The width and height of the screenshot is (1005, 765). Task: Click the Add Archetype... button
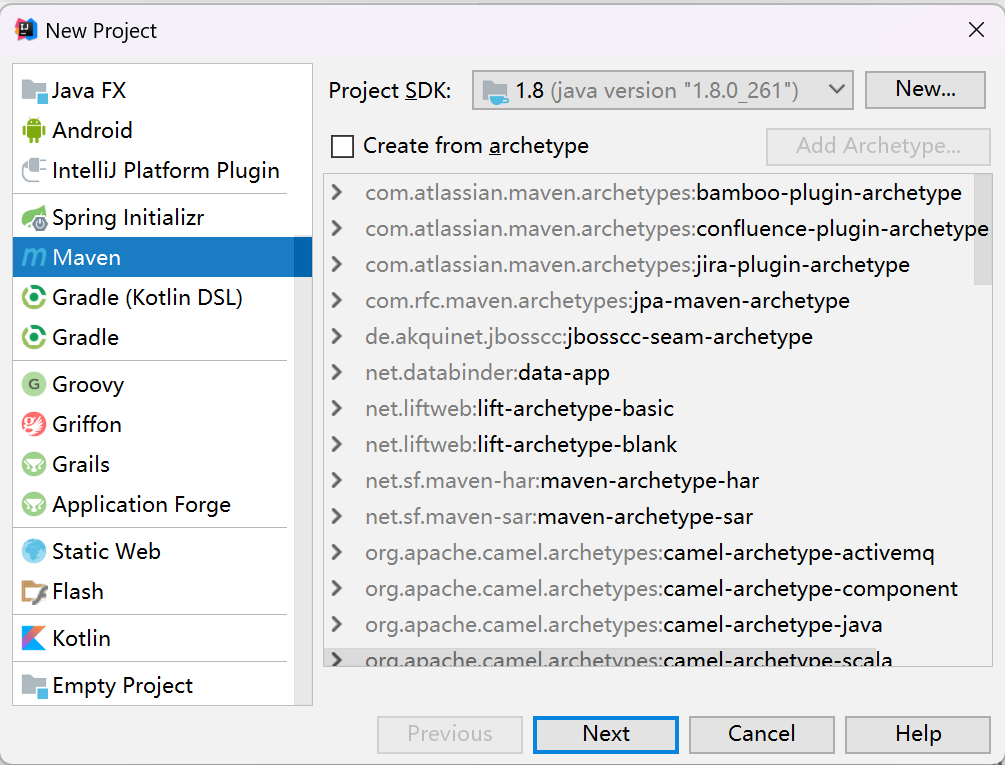click(878, 146)
